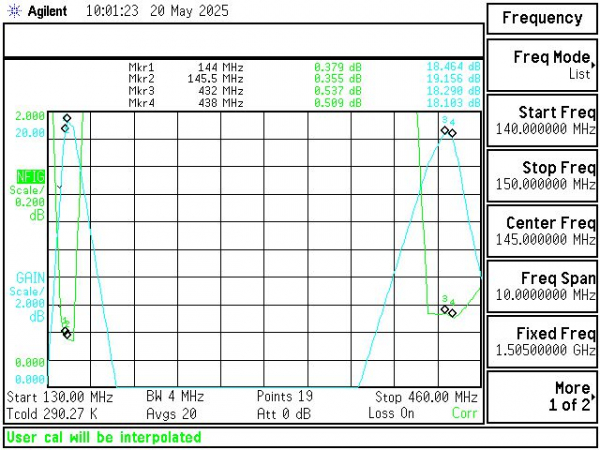Image resolution: width=600 pixels, height=450 pixels.
Task: Open the Freq Mode List softkey
Action: pos(542,65)
